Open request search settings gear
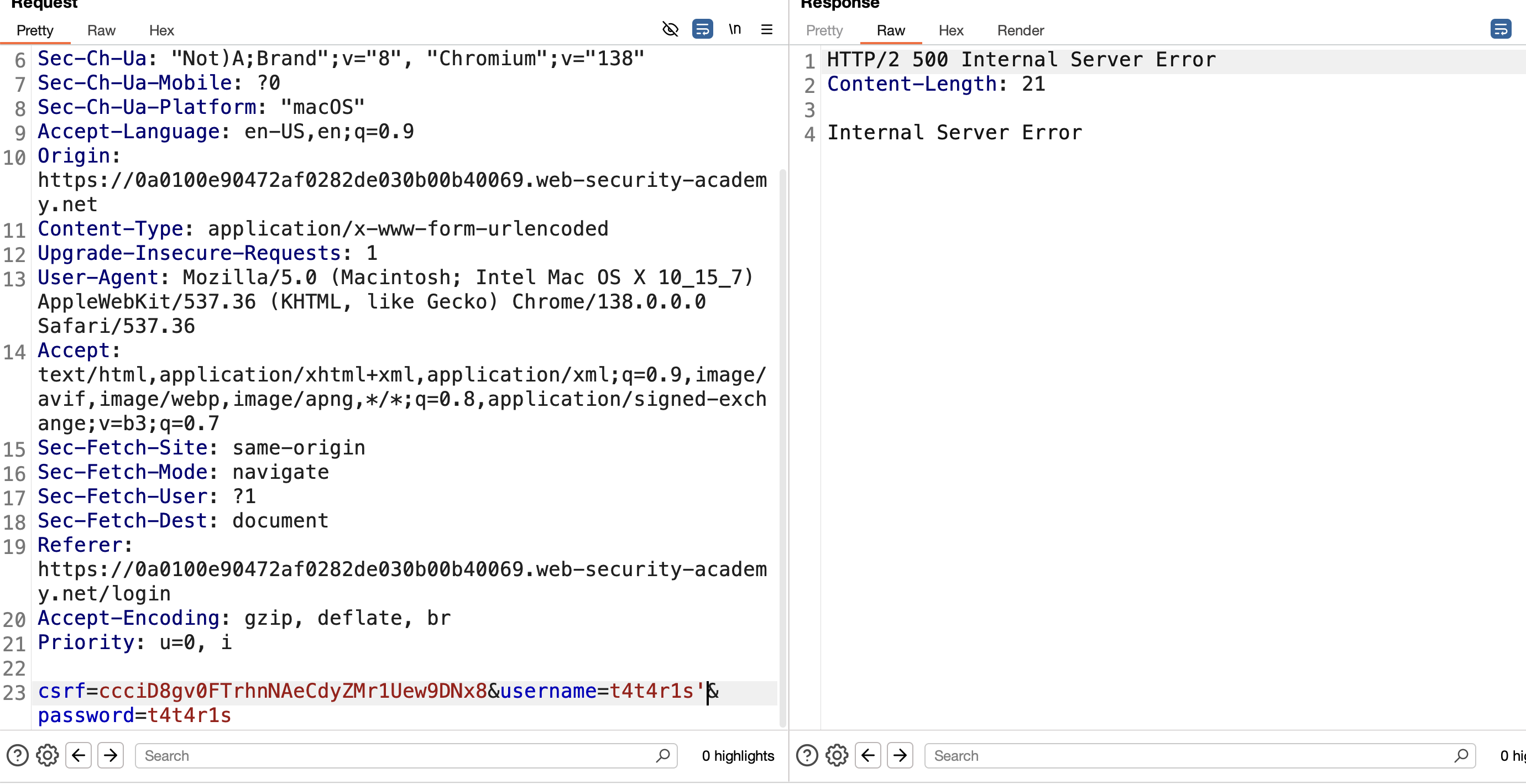The height and width of the screenshot is (784, 1526). [48, 756]
